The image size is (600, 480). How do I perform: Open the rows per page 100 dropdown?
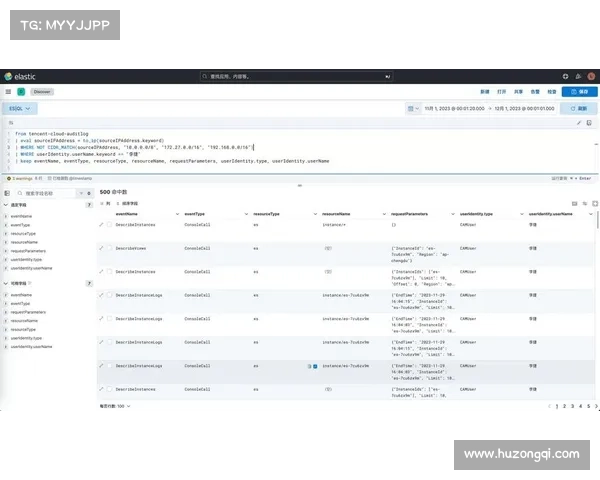click(x=114, y=406)
